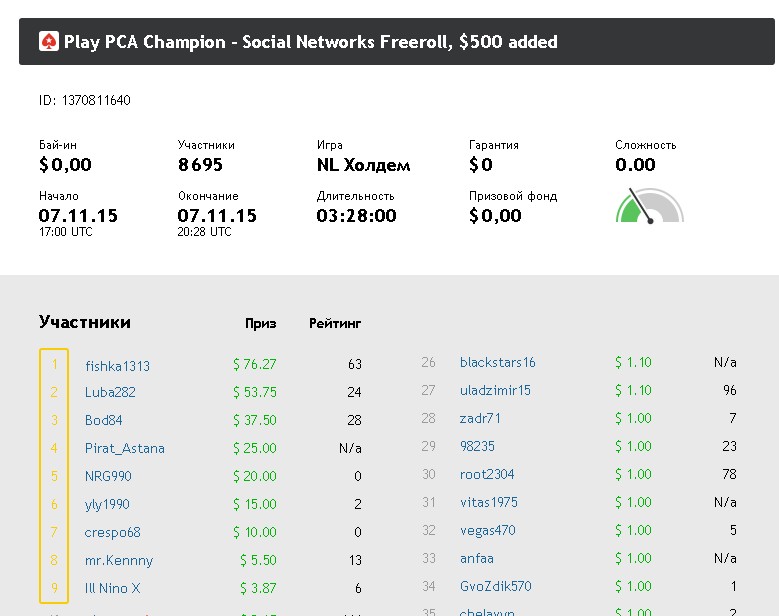Viewport: 779px width, 616px height.
Task: Open player vitas1975 profile
Action: pos(488,502)
